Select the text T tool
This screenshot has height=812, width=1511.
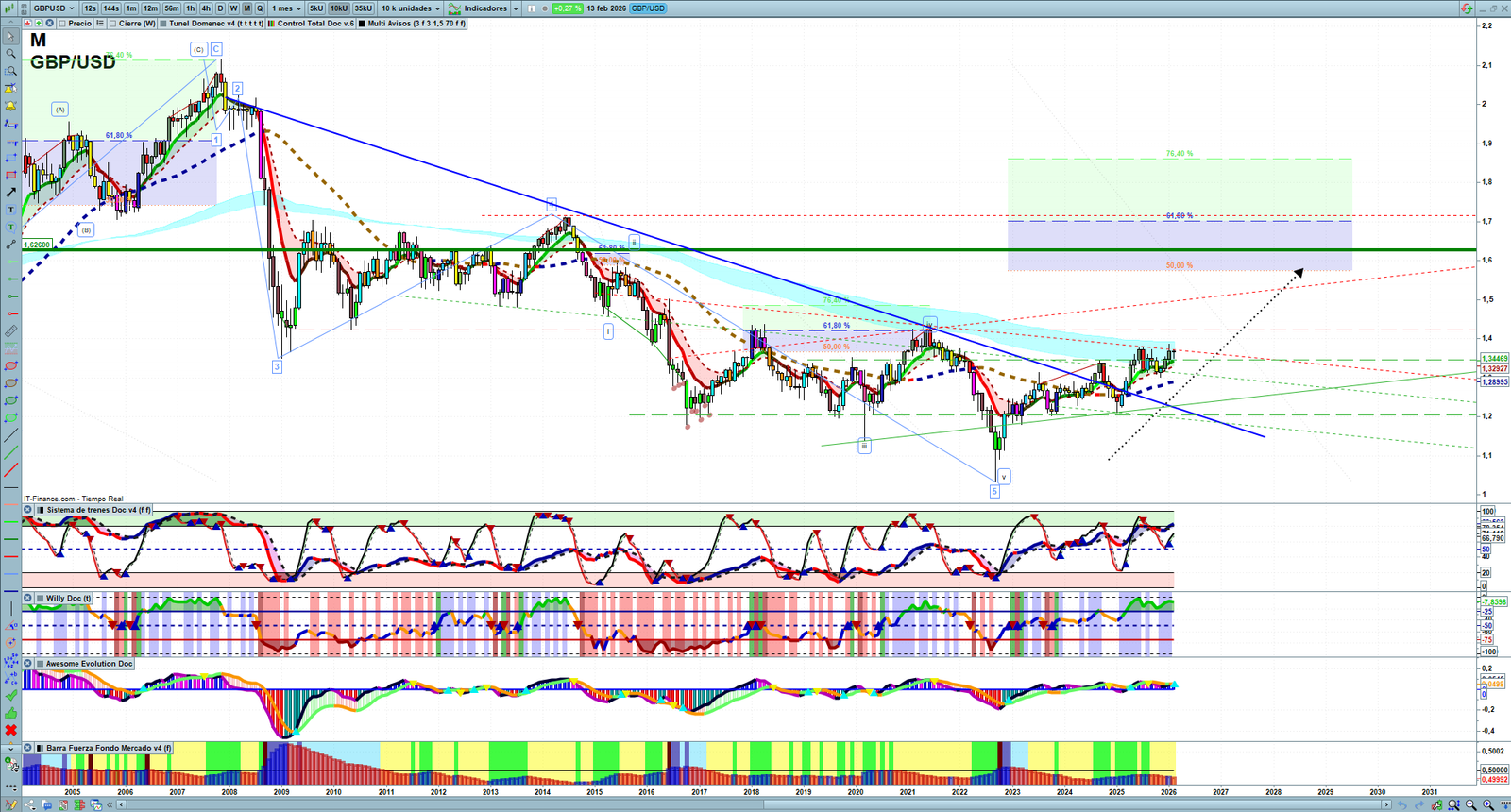[x=10, y=210]
